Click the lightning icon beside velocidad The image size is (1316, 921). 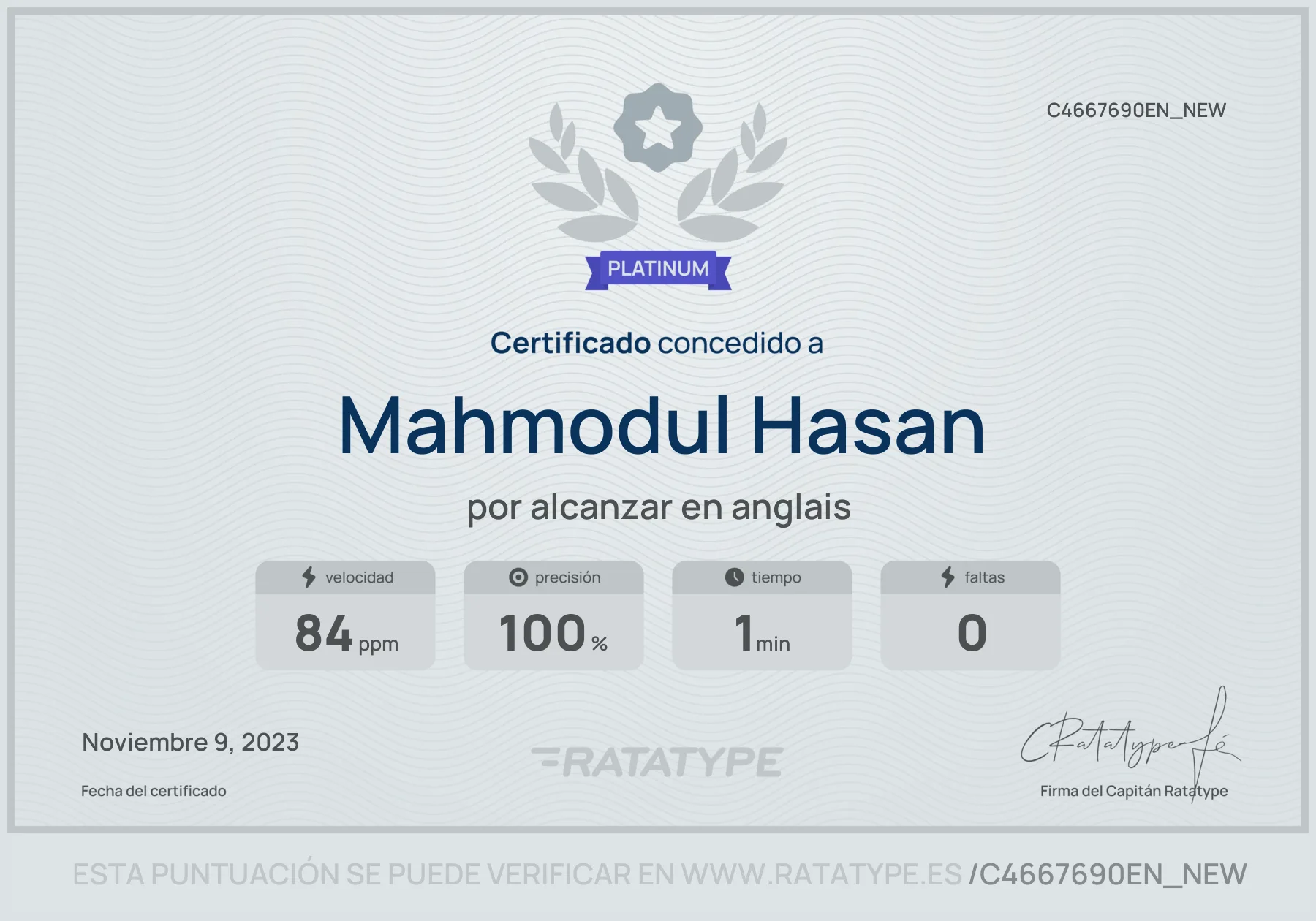tap(309, 577)
